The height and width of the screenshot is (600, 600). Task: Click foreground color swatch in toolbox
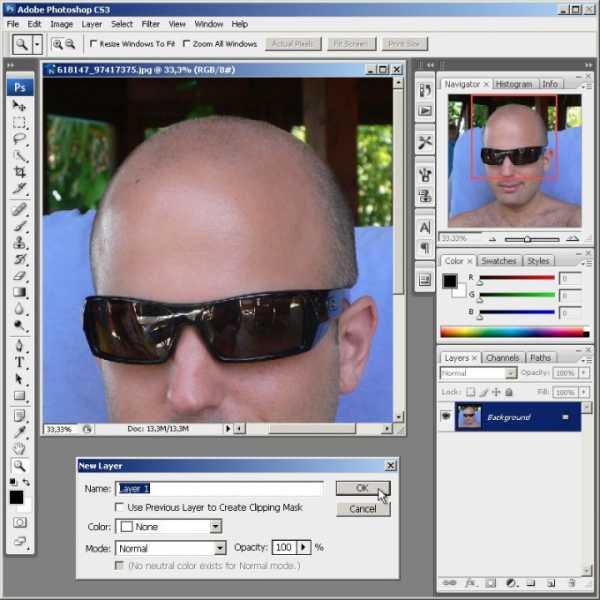[x=16, y=497]
